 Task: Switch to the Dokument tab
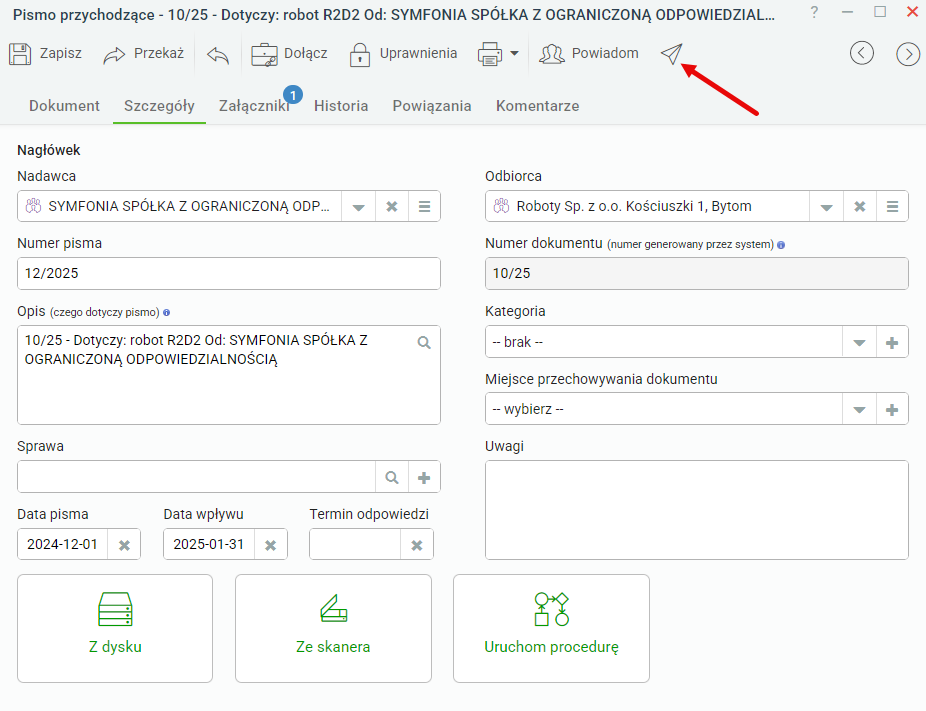point(64,106)
